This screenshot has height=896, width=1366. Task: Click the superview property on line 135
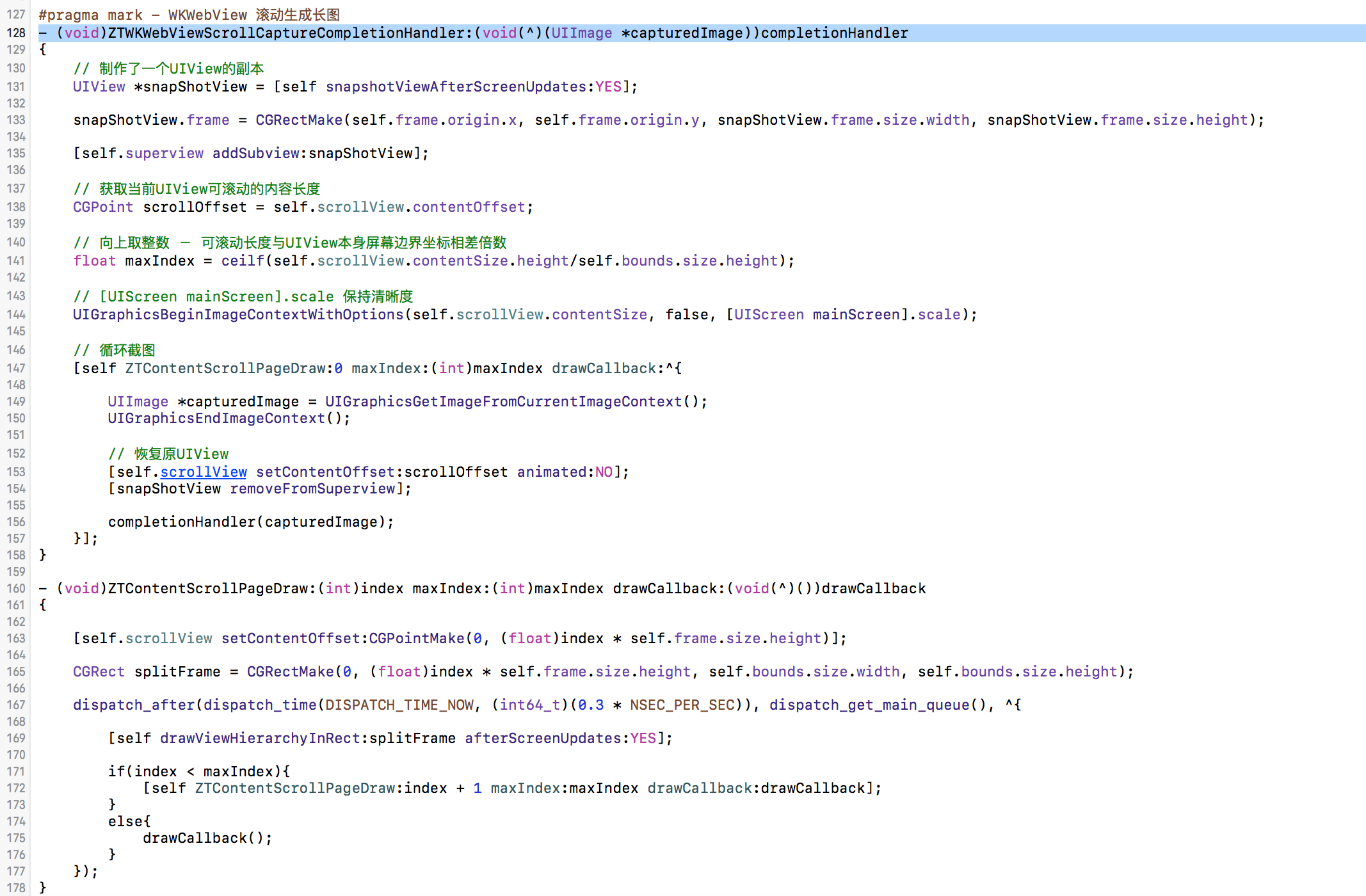165,153
